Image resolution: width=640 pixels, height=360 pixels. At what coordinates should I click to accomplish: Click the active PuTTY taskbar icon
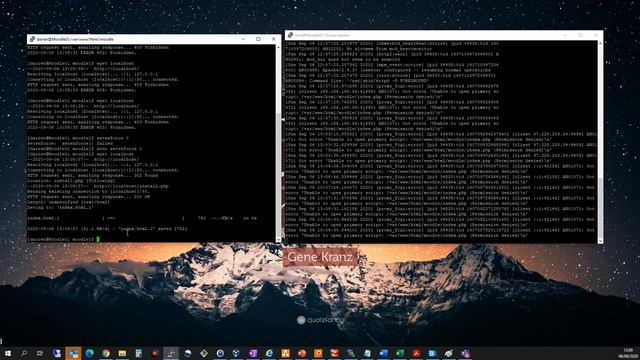pyautogui.click(x=171, y=353)
